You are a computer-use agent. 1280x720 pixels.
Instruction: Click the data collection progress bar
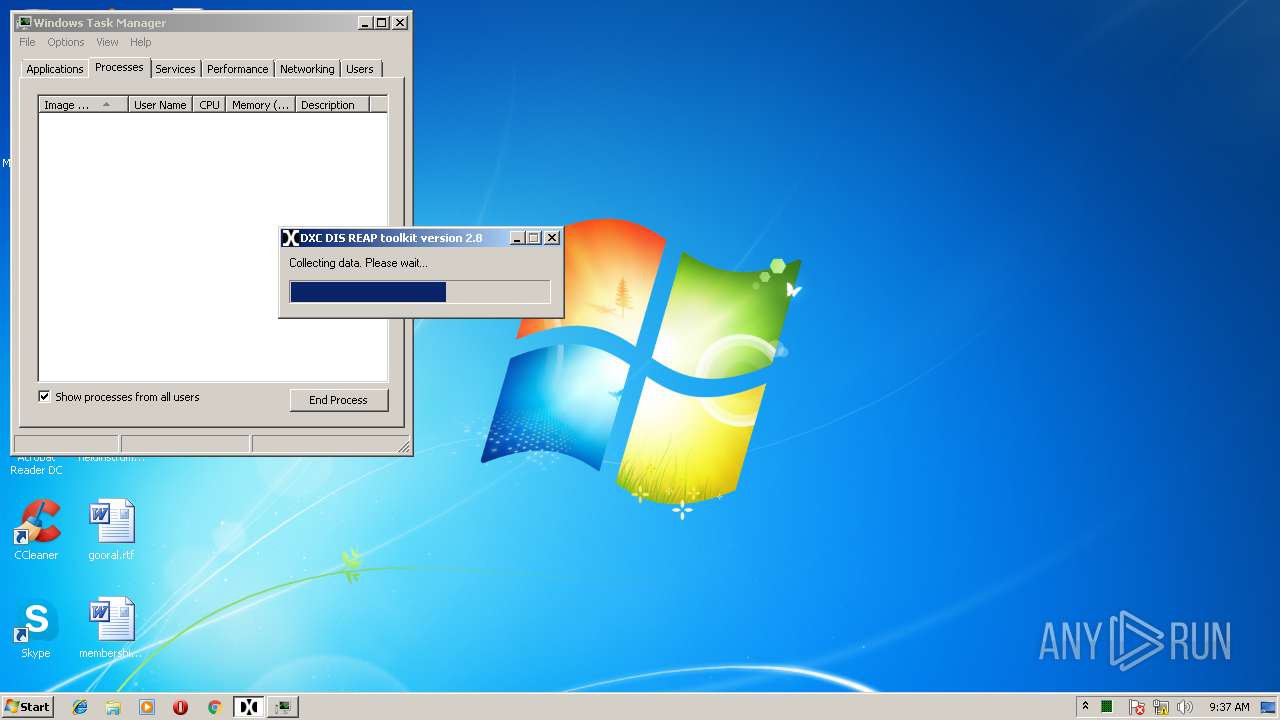tap(420, 291)
